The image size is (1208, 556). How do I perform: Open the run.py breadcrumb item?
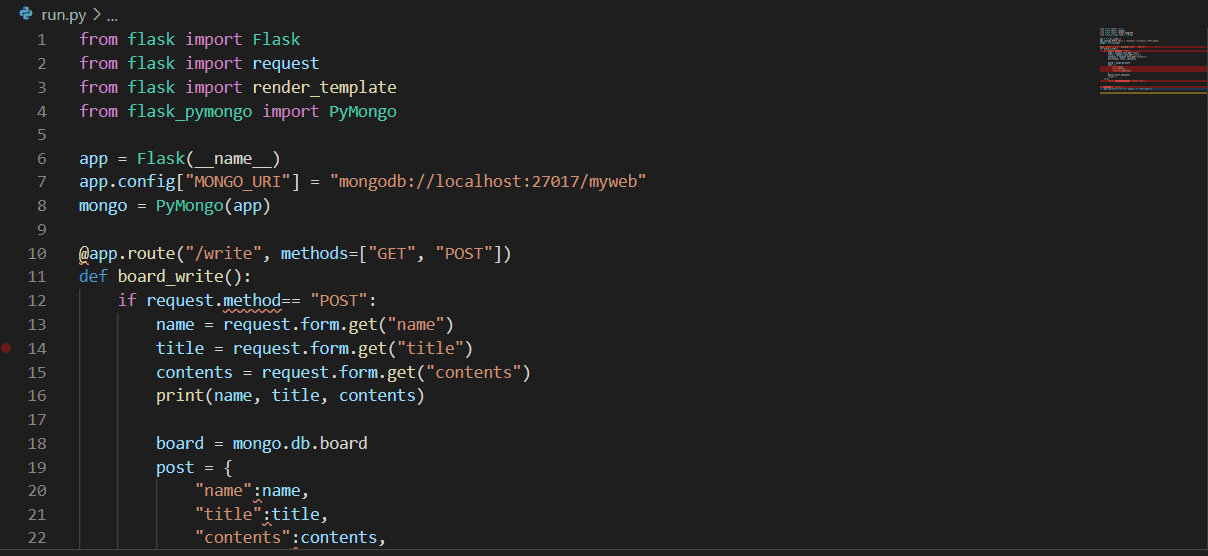point(63,16)
